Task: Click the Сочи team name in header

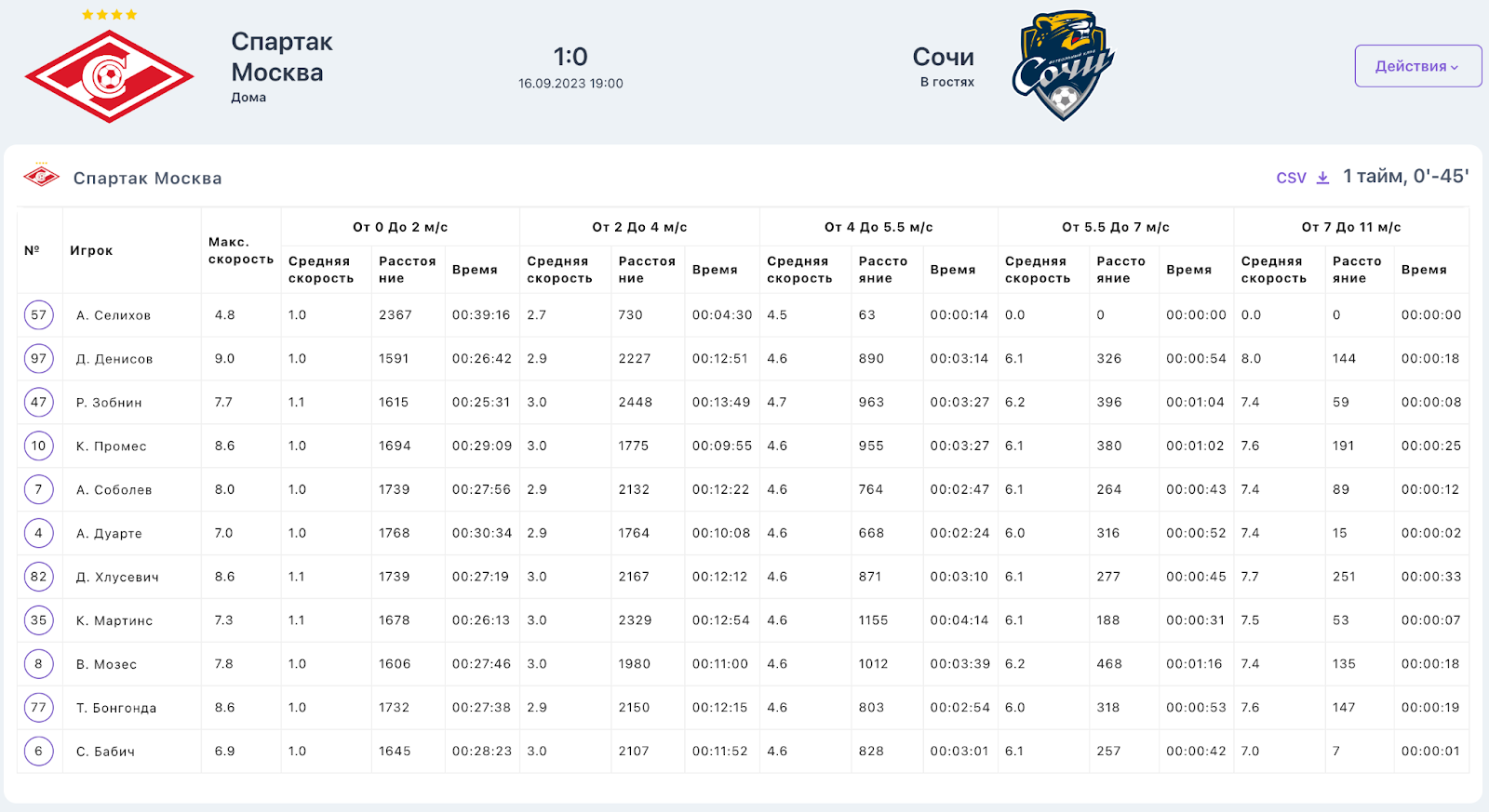Action: 943,57
